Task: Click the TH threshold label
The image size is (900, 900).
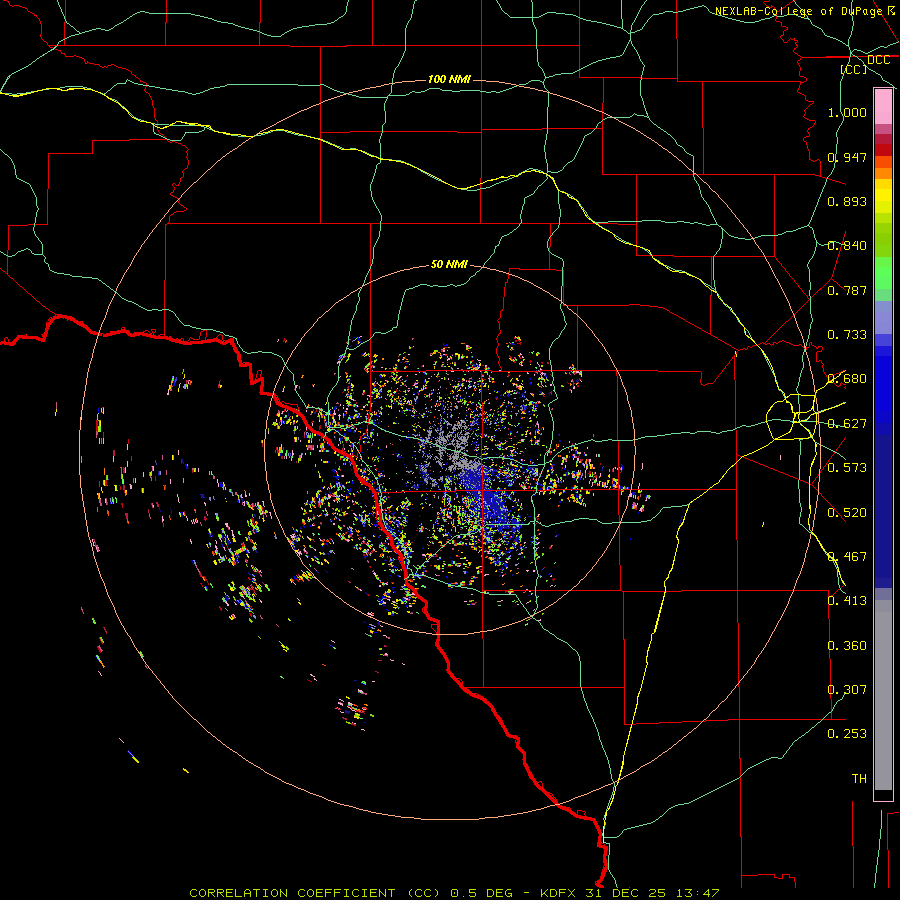Action: [x=859, y=779]
